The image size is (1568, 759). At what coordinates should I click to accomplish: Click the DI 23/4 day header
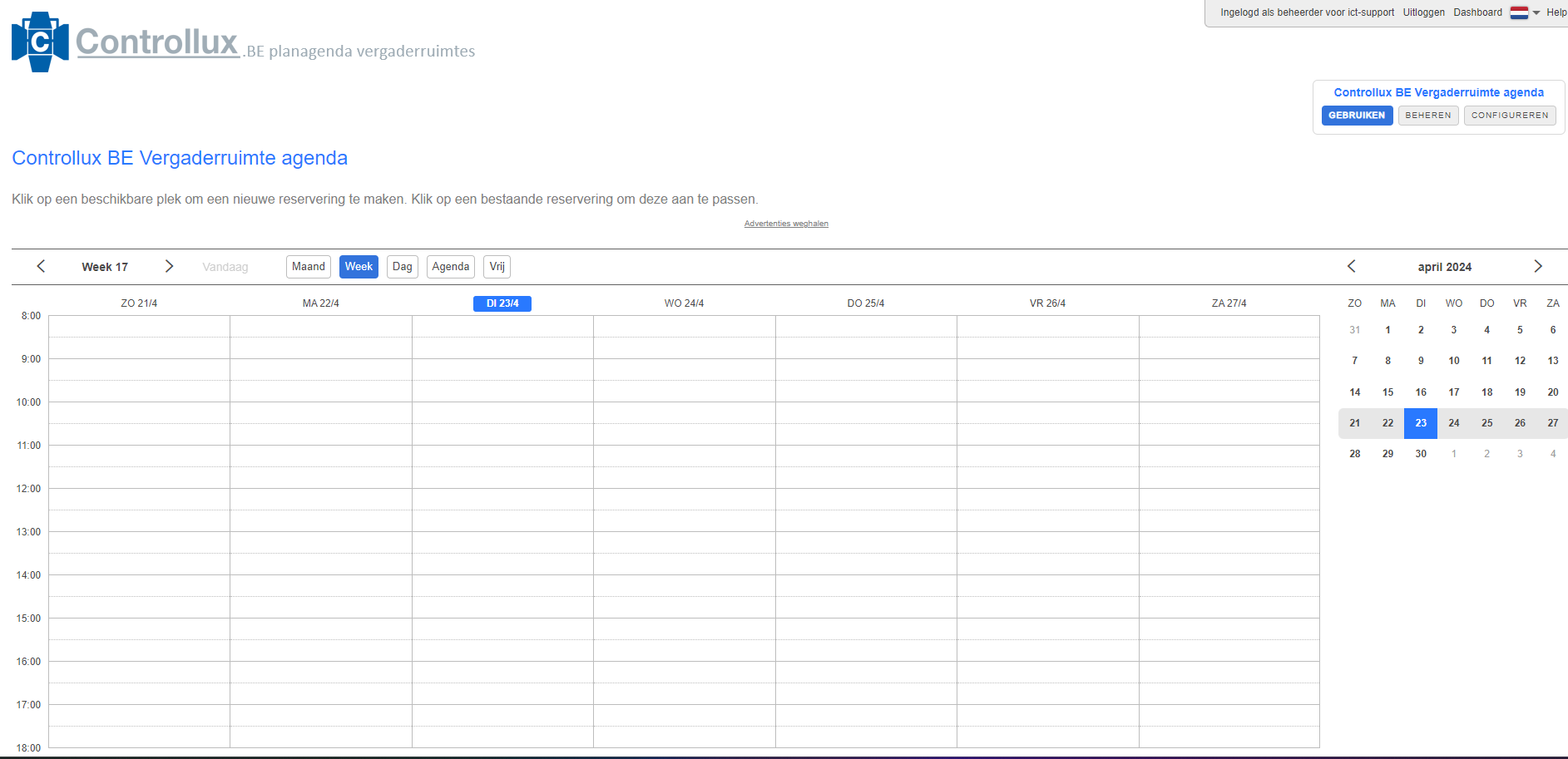502,303
